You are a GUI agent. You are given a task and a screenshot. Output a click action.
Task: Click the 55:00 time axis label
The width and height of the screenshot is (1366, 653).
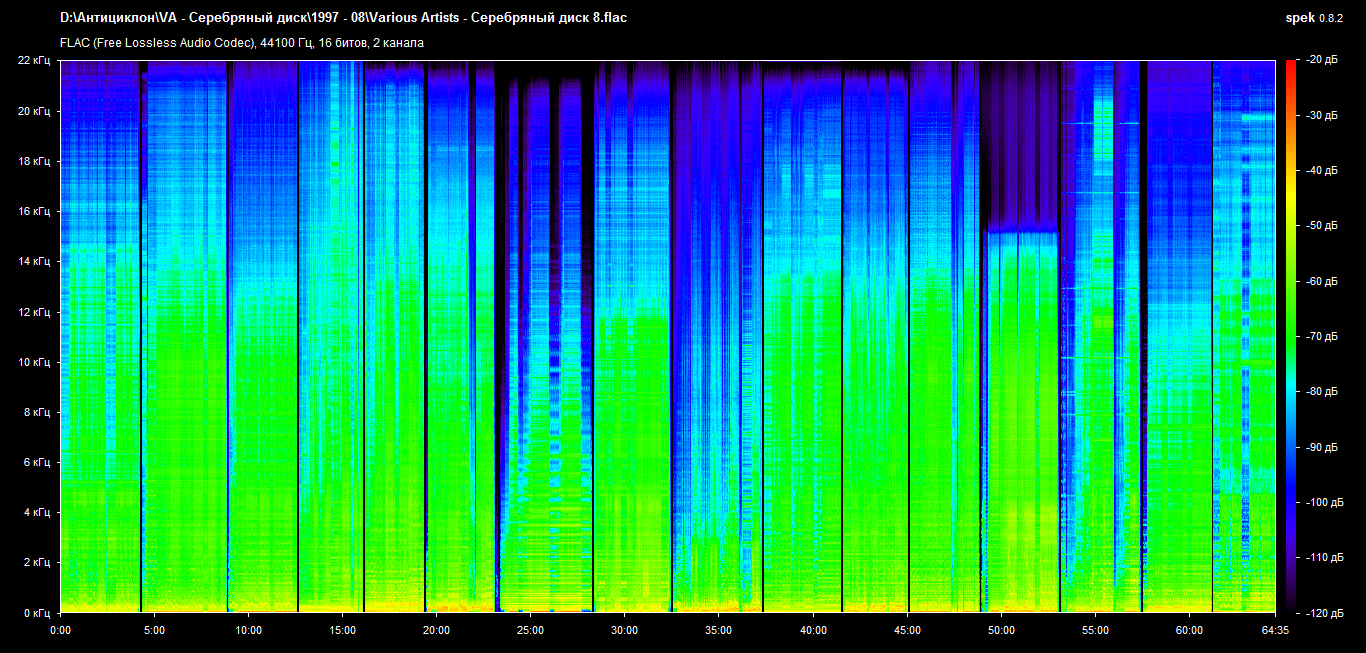1095,630
